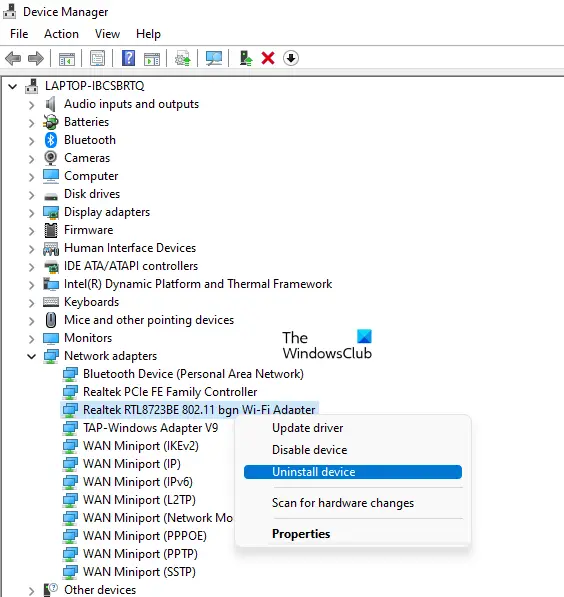Image resolution: width=564 pixels, height=597 pixels.
Task: Expand the Batteries category
Action: [x=32, y=123]
